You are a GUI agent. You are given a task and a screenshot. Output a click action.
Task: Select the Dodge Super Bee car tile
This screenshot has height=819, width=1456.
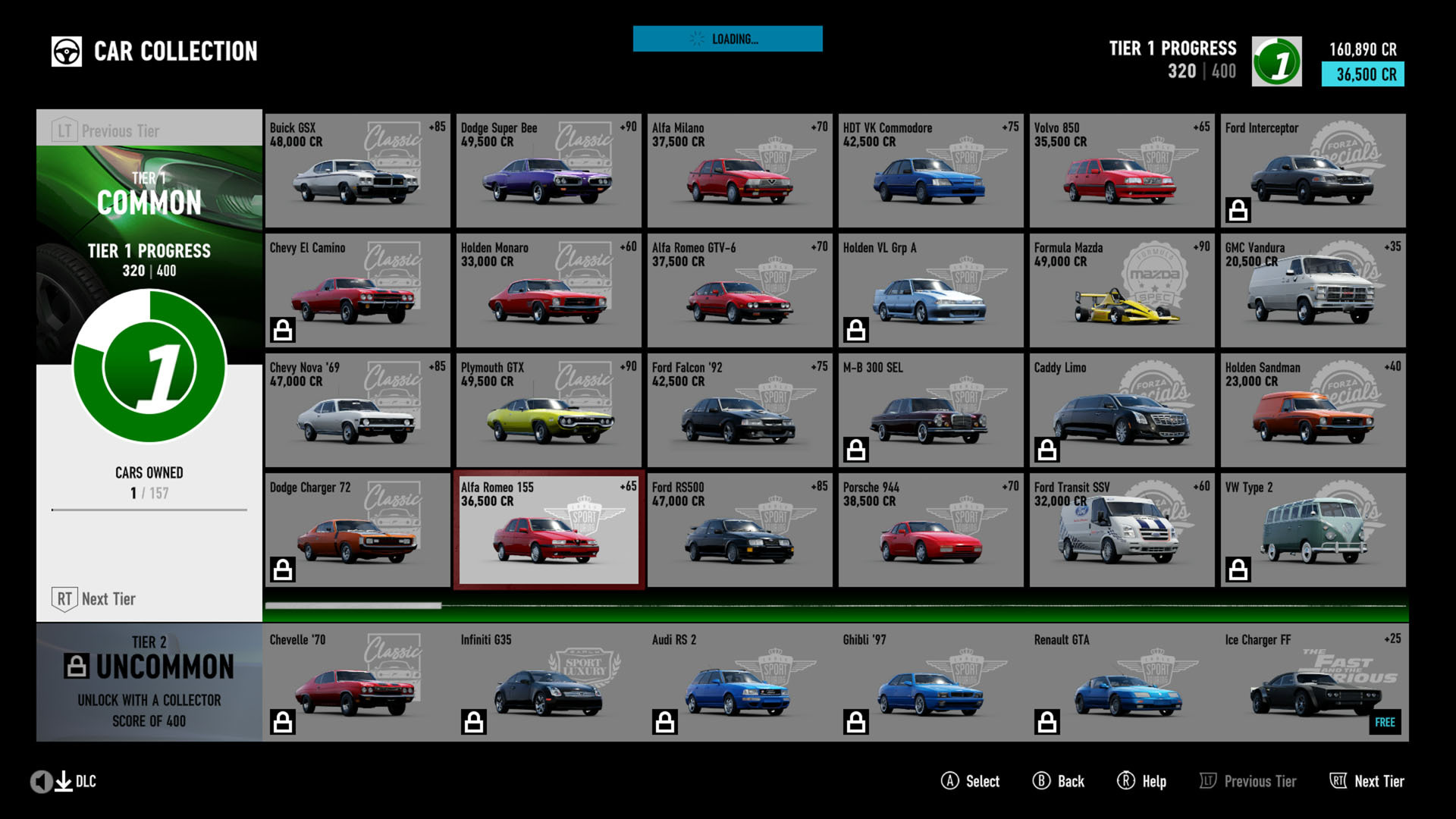(x=548, y=171)
